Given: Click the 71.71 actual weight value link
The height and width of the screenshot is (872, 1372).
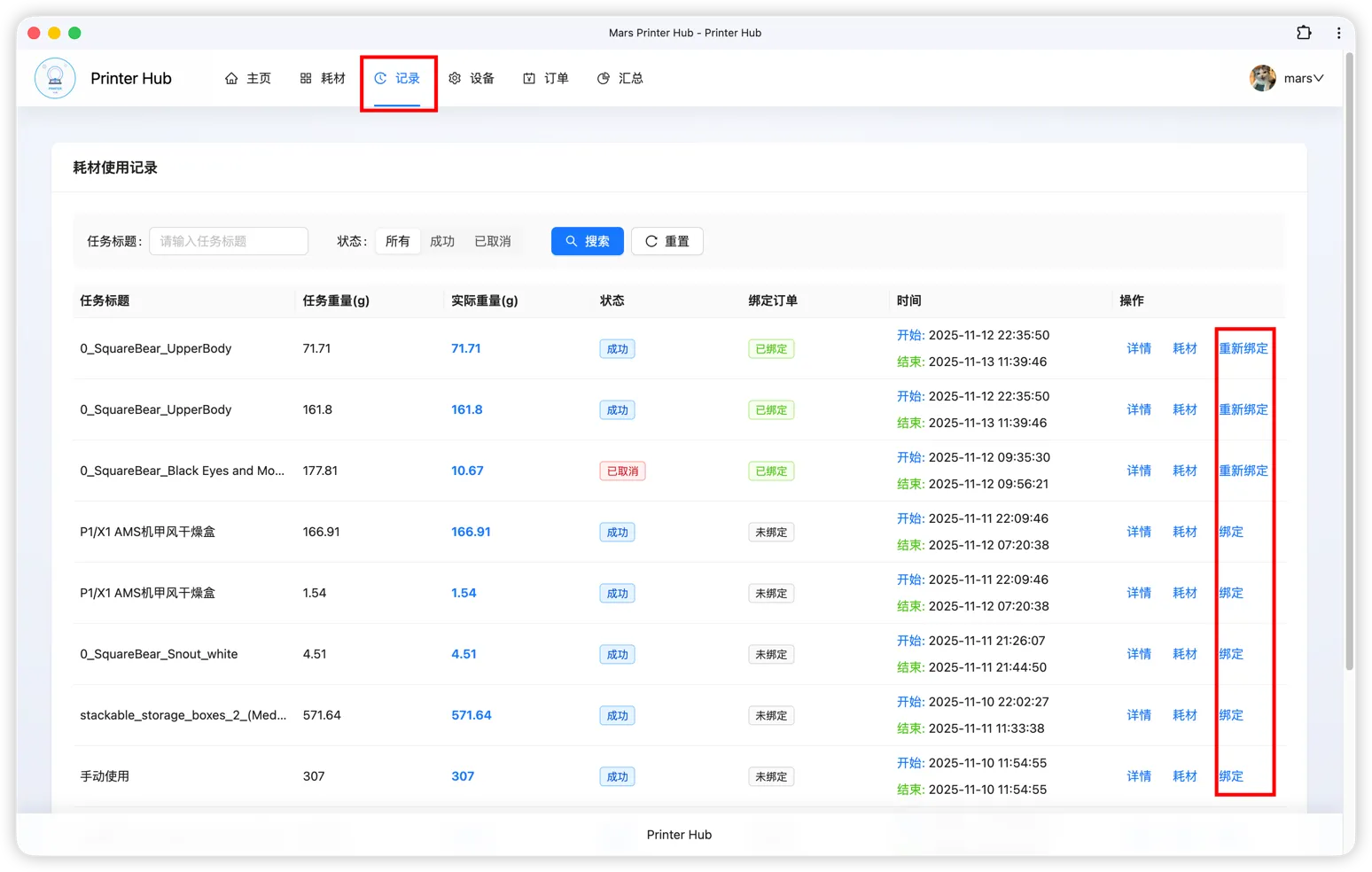Looking at the screenshot, I should pyautogui.click(x=467, y=348).
